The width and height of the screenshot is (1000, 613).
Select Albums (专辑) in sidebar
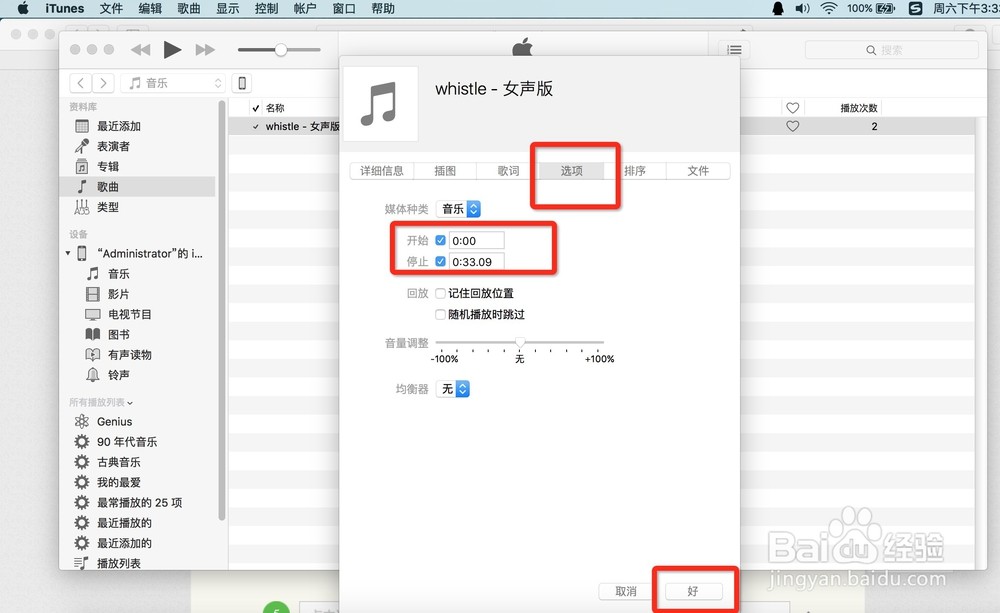pyautogui.click(x=108, y=166)
